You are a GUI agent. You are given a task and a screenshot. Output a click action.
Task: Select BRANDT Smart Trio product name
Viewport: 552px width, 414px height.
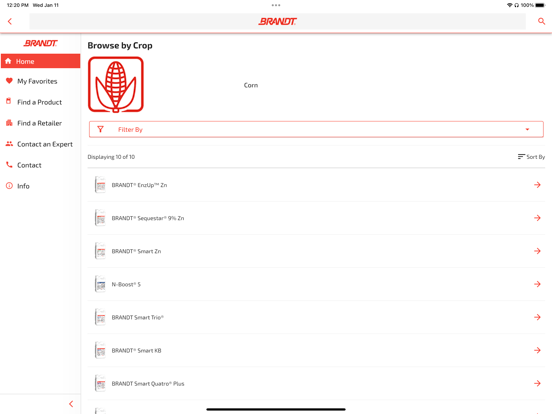click(x=138, y=318)
